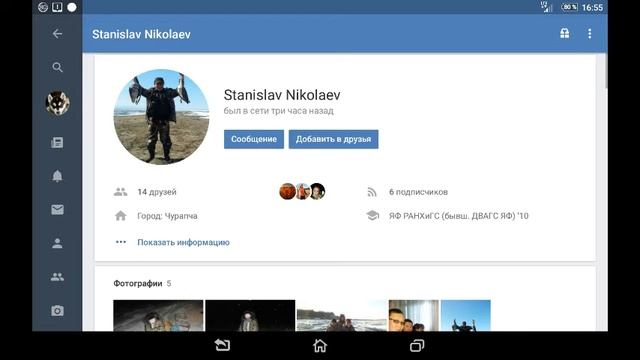Click Добавить в друзья button
Screen dimensions: 640x360
[x=333, y=139]
